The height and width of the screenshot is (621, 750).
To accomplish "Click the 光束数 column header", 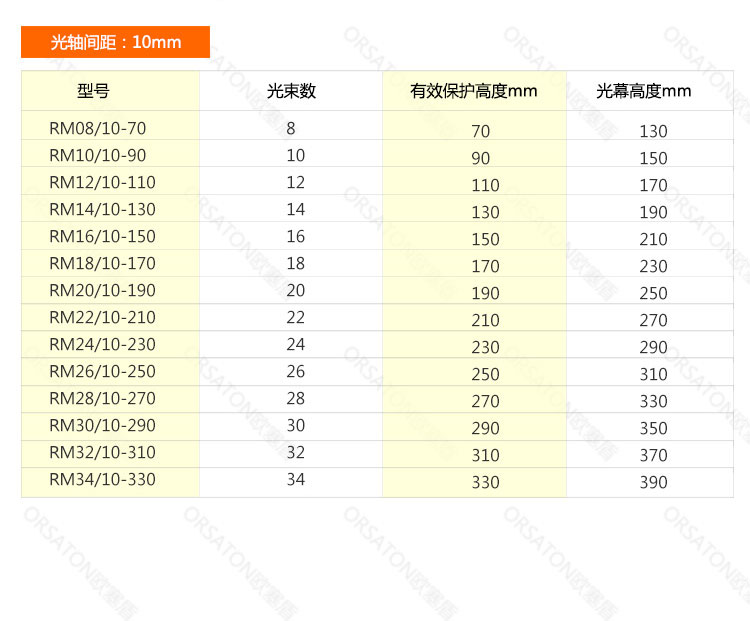I will tap(291, 91).
